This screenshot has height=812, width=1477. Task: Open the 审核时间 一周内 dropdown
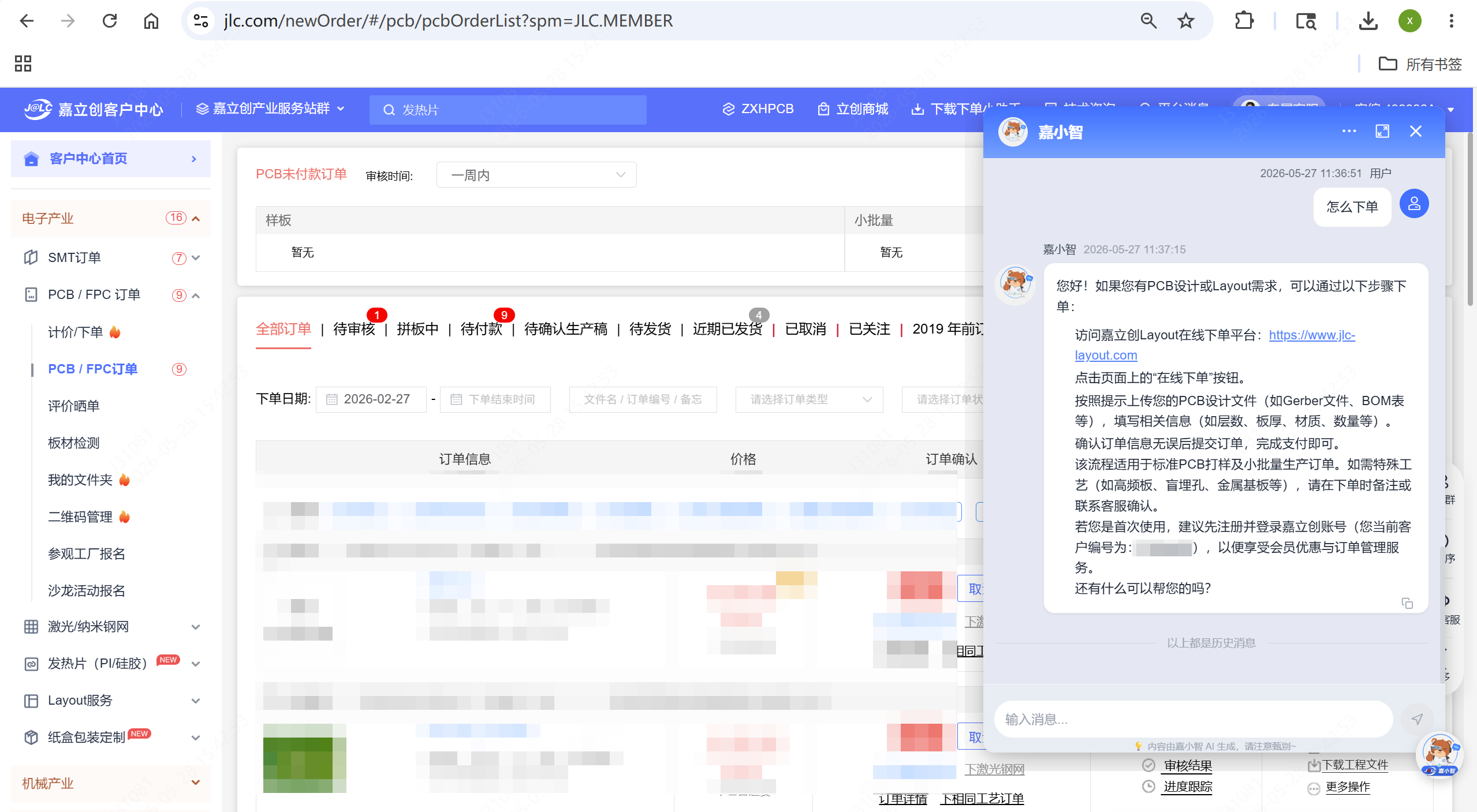coord(536,175)
